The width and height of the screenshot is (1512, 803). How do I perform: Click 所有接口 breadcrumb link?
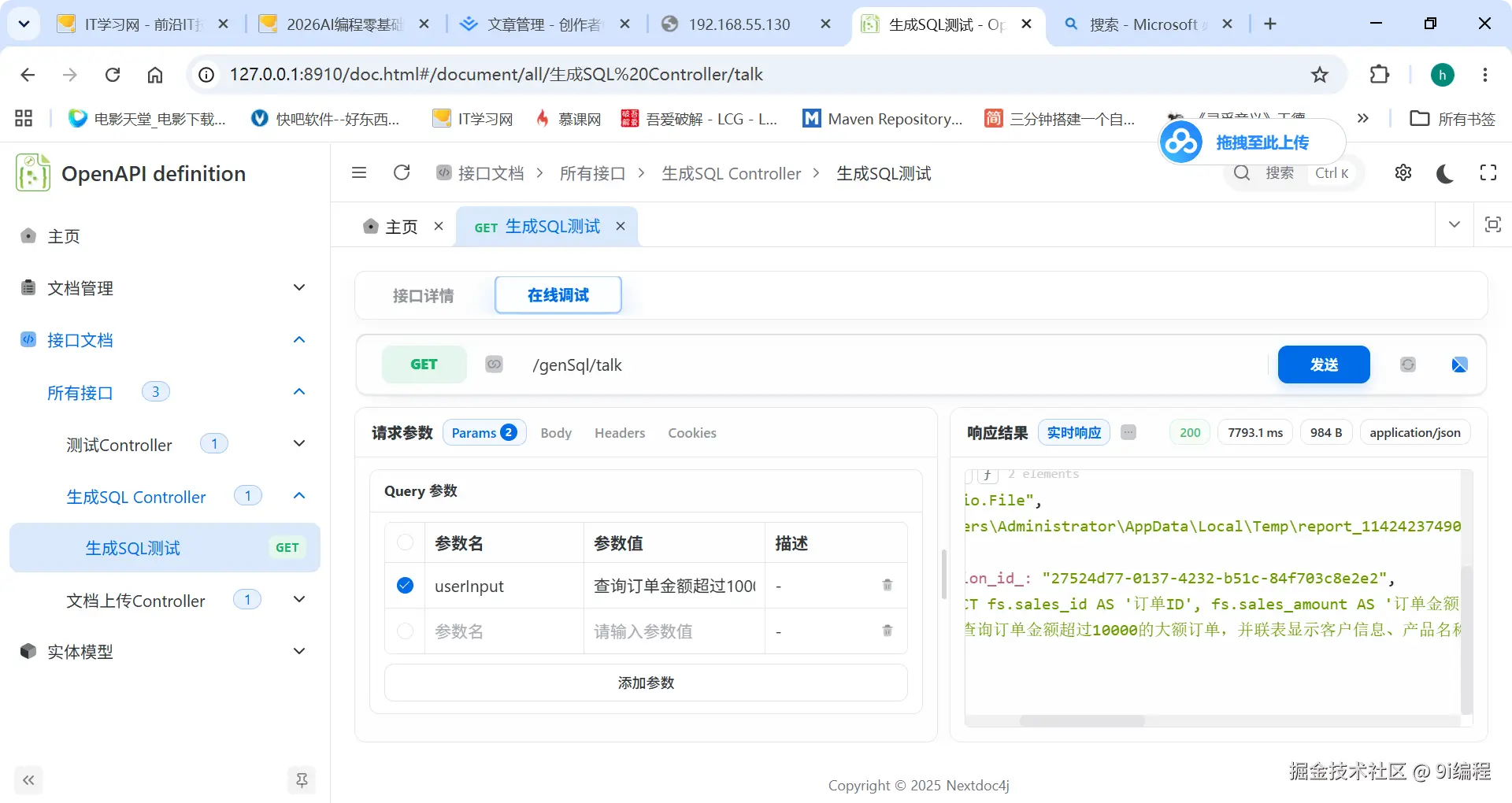click(x=592, y=173)
